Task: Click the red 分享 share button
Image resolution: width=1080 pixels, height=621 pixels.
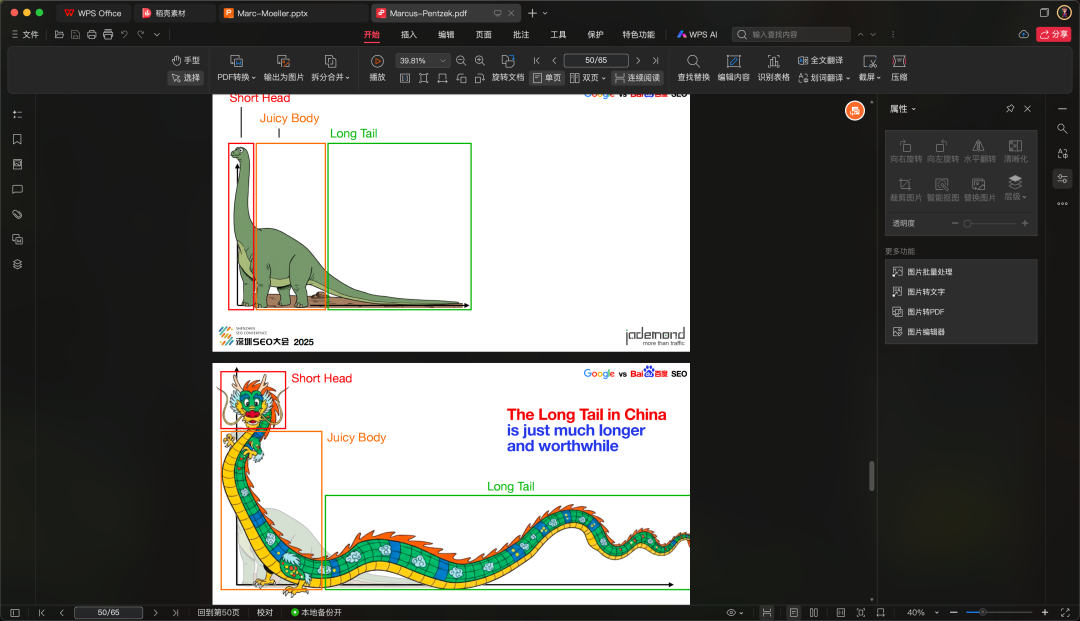Action: (1053, 34)
